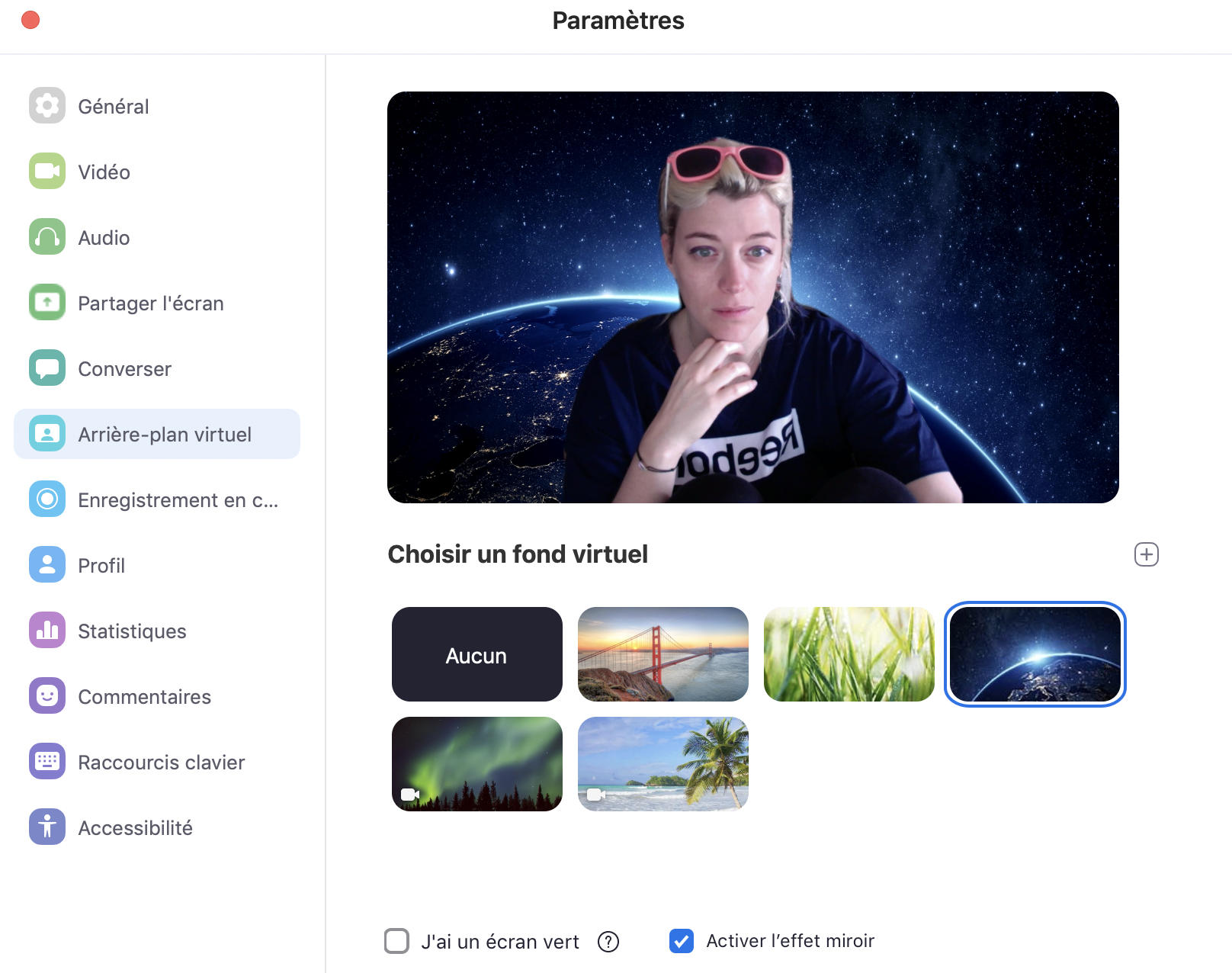Image resolution: width=1232 pixels, height=973 pixels.
Task: Open the Converser chat bubble icon
Action: (x=47, y=368)
